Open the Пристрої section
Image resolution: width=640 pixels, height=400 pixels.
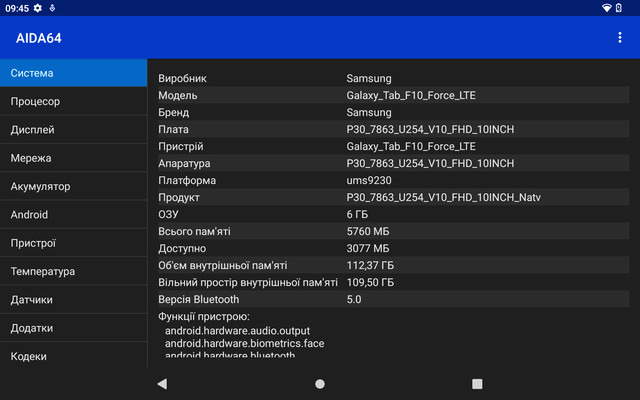(x=73, y=243)
